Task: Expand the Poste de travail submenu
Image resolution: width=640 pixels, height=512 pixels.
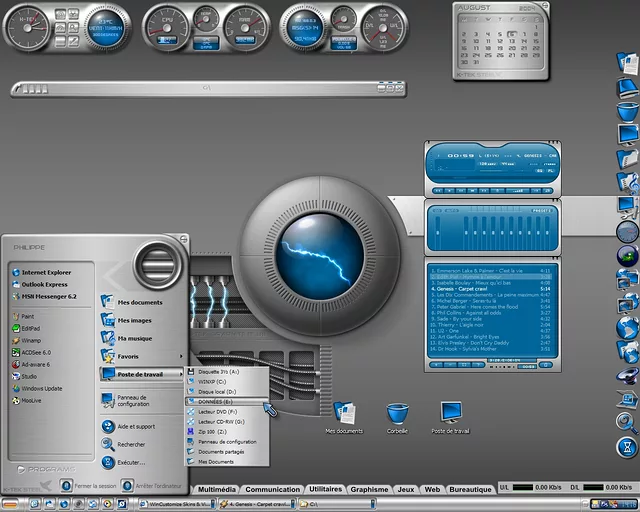Action: 140,373
